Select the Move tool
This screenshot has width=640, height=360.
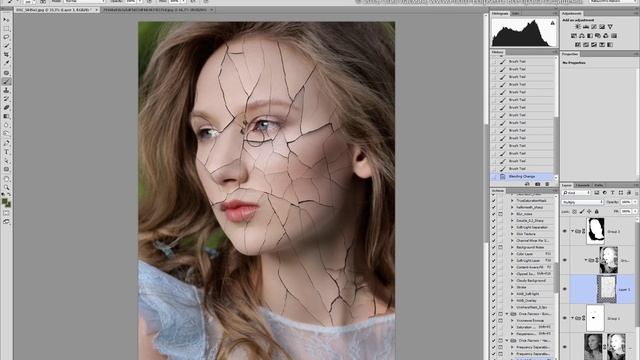point(6,20)
